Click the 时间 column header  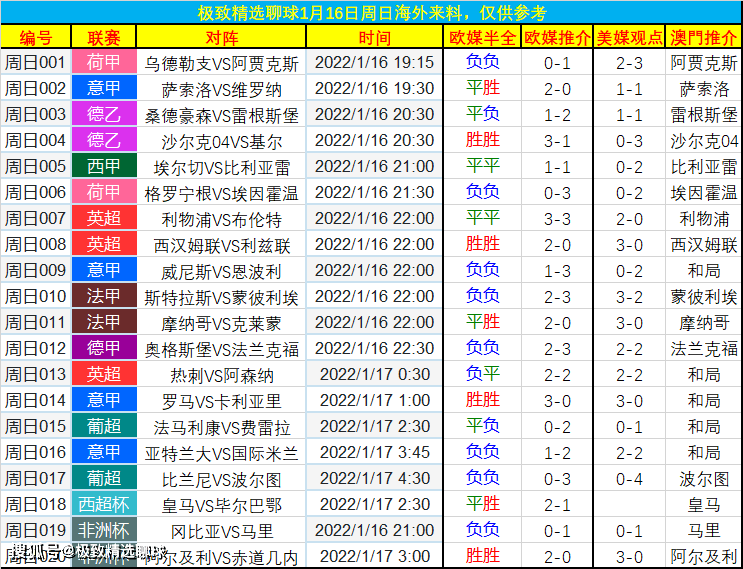(374, 38)
